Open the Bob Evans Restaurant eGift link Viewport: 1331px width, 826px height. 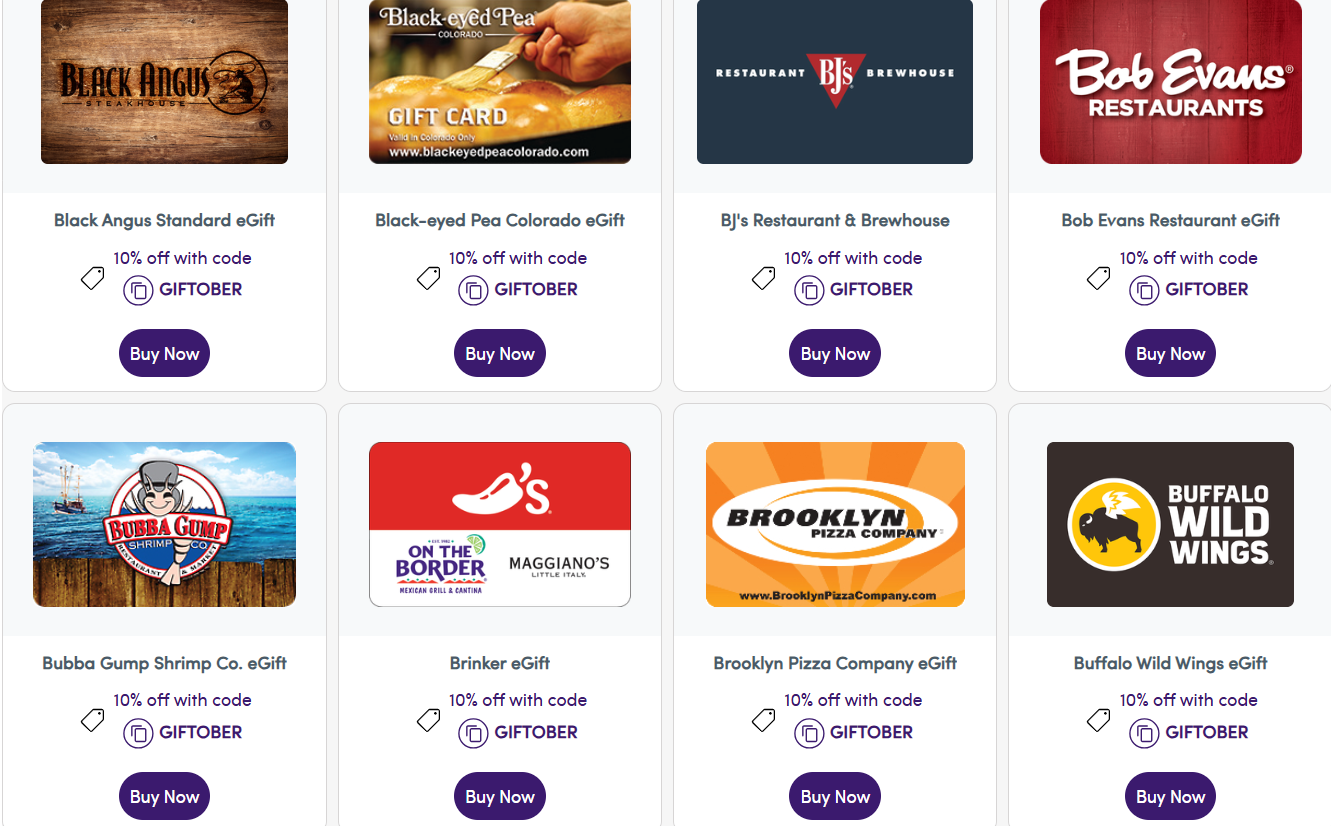click(x=1170, y=220)
